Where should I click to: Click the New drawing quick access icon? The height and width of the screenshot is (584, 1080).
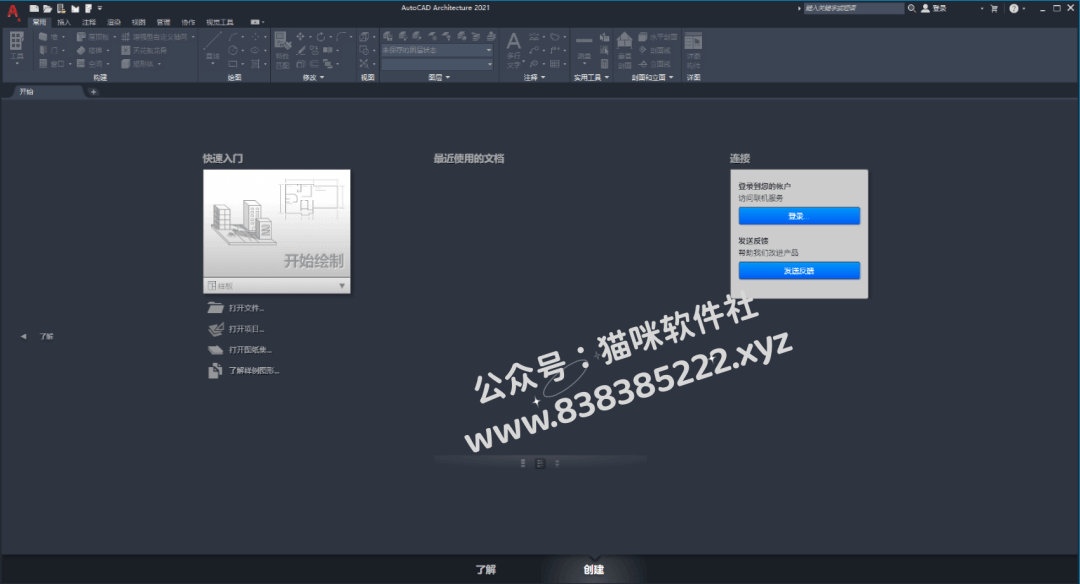click(x=34, y=8)
